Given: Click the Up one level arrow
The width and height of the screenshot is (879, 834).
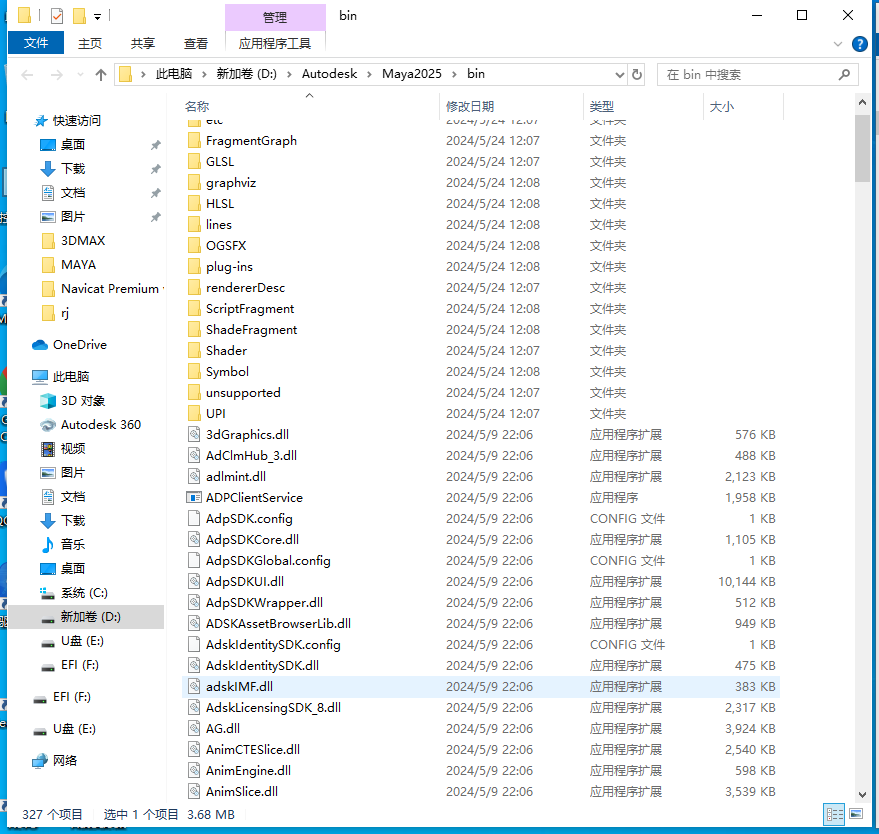Looking at the screenshot, I should [101, 75].
